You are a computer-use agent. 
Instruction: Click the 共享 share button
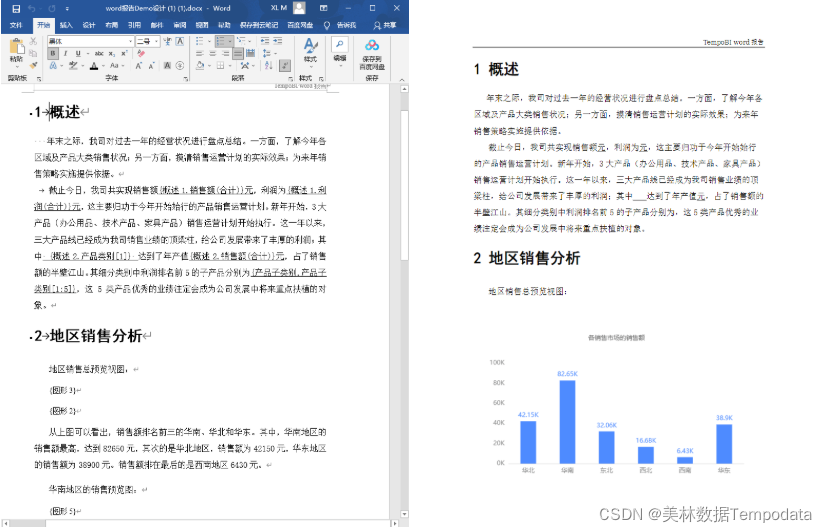point(384,25)
